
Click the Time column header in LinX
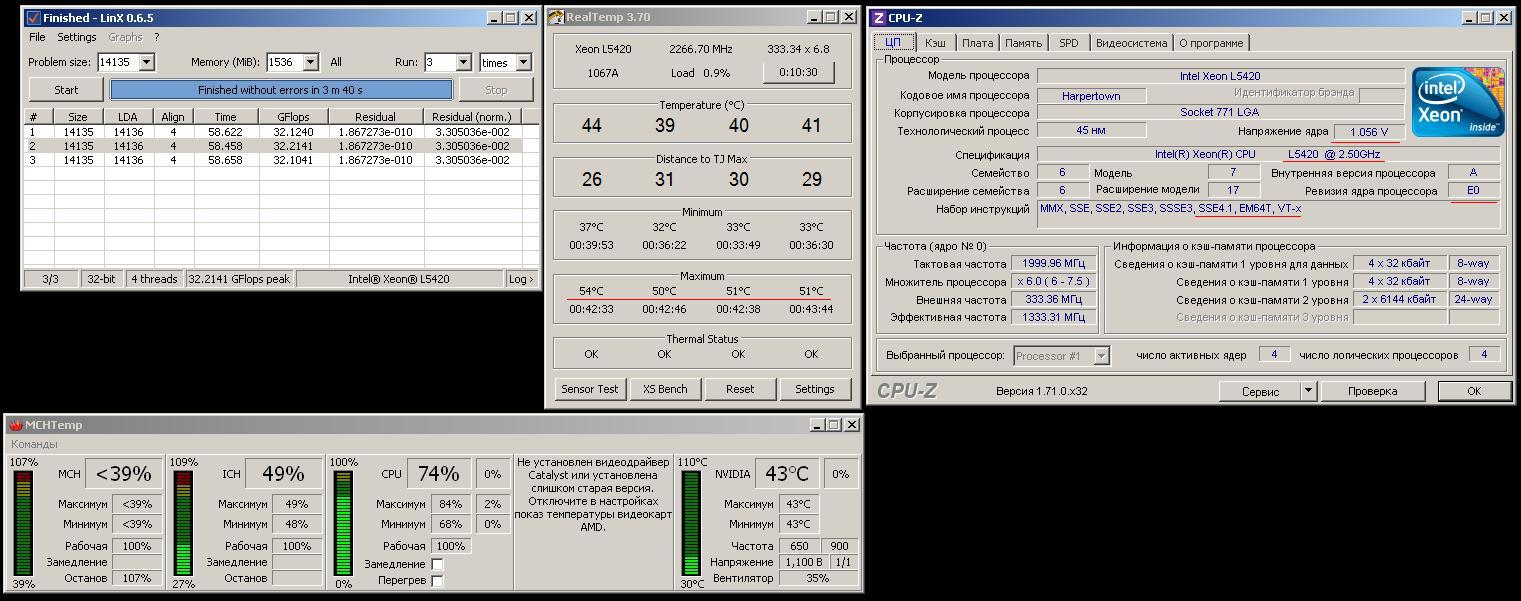point(225,117)
